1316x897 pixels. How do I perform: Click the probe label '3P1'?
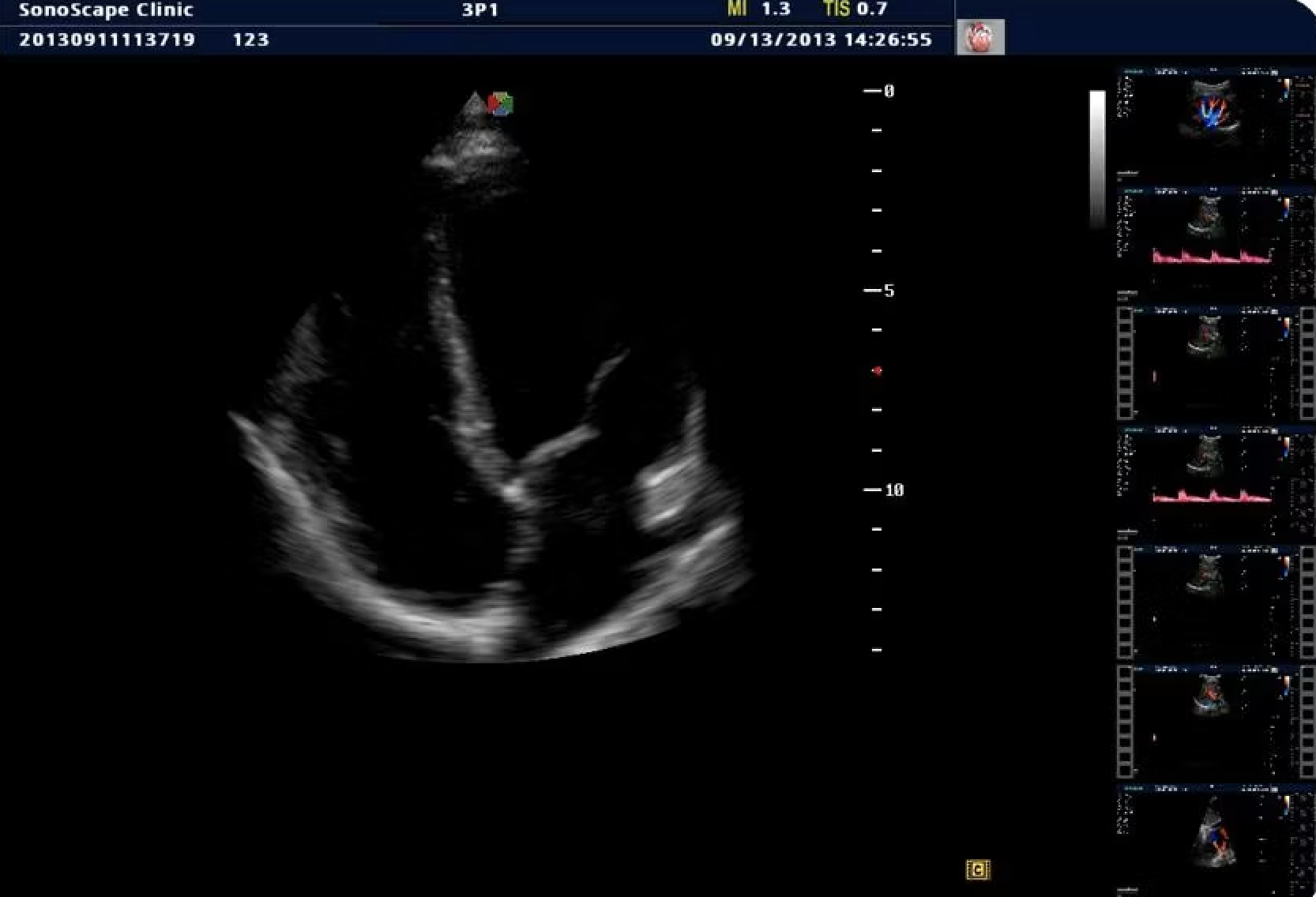click(x=480, y=10)
